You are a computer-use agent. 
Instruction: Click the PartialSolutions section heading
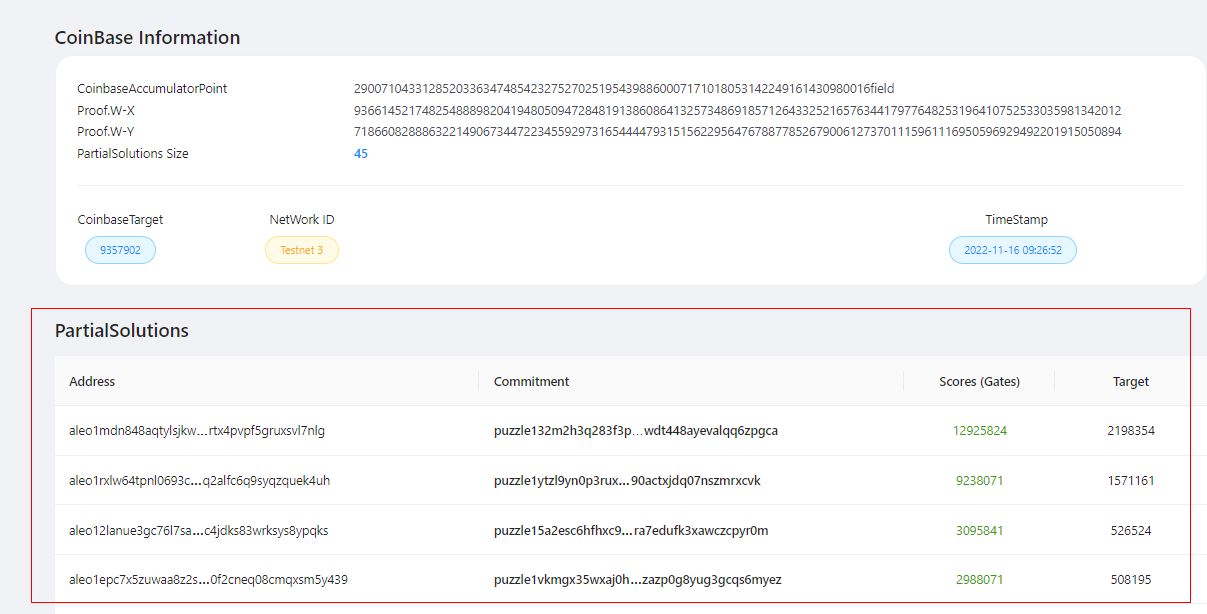point(122,330)
